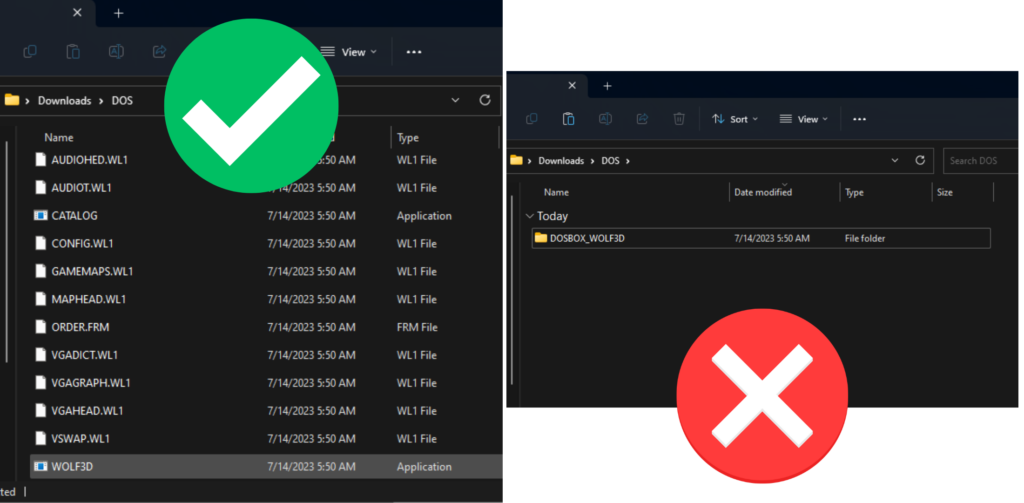Viewport: 1024px width, 503px height.
Task: Select the VGAGRAPH.WL1 file
Action: 267,383
